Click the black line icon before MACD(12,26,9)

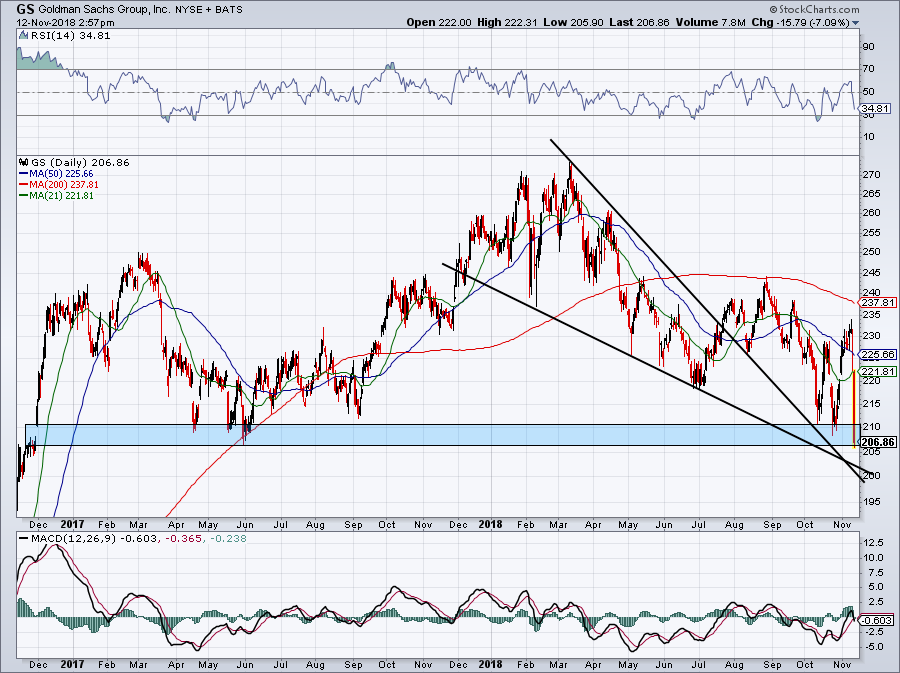coord(24,539)
